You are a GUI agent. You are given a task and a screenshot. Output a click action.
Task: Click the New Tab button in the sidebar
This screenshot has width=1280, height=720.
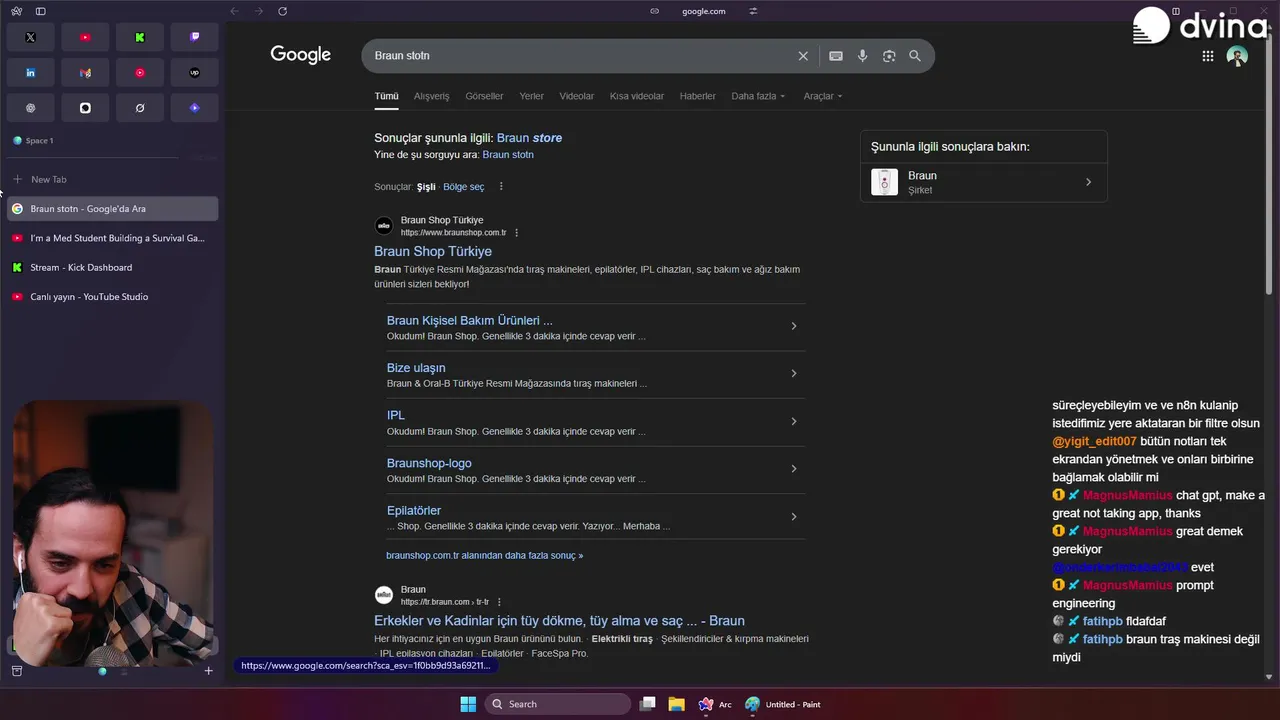click(112, 180)
